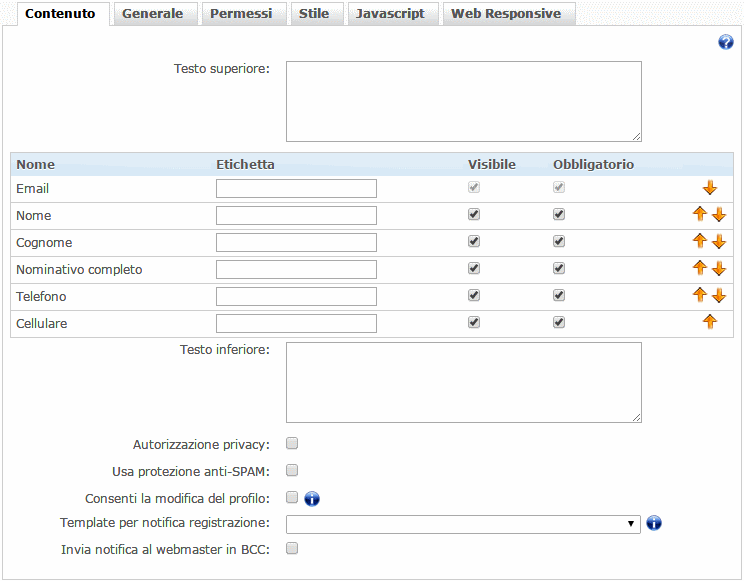
Task: Click the Testo inferiore resize handle
Action: 636,418
